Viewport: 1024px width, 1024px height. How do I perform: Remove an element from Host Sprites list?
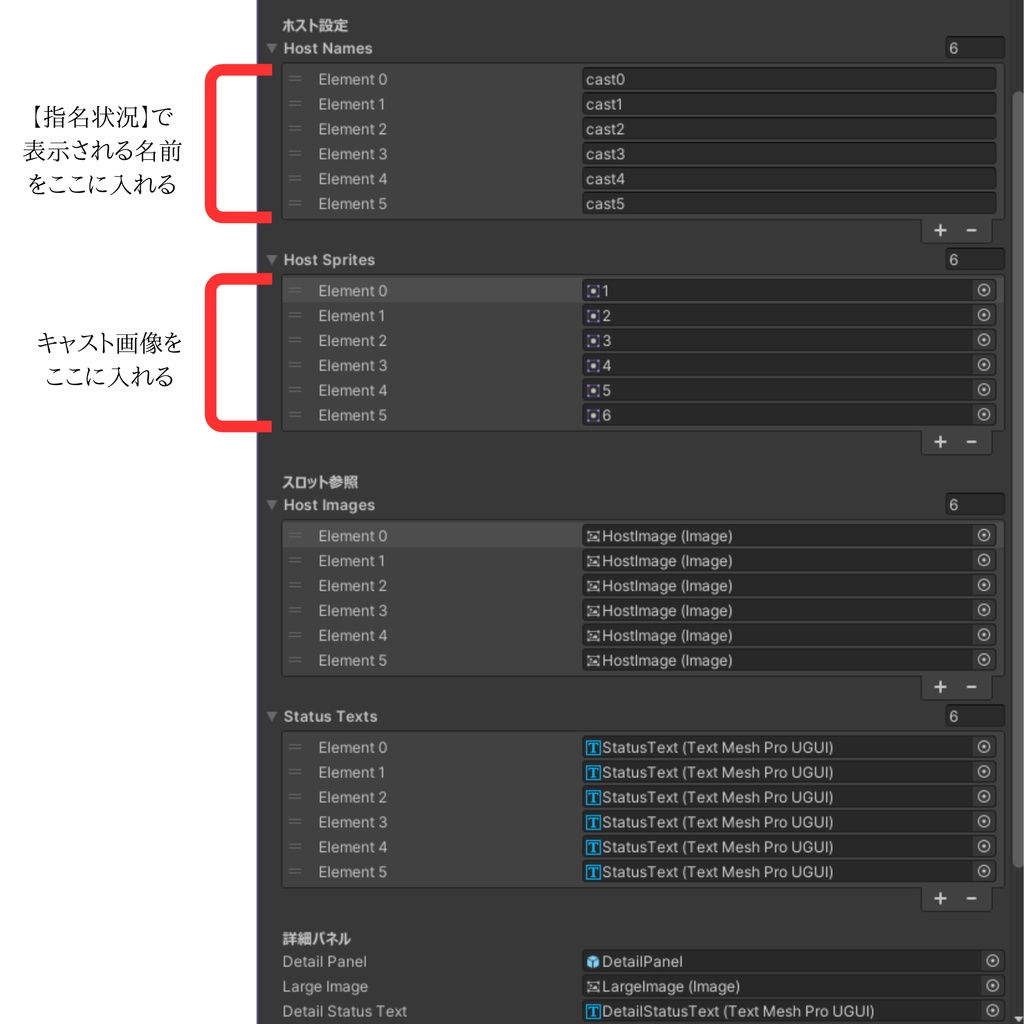(972, 442)
